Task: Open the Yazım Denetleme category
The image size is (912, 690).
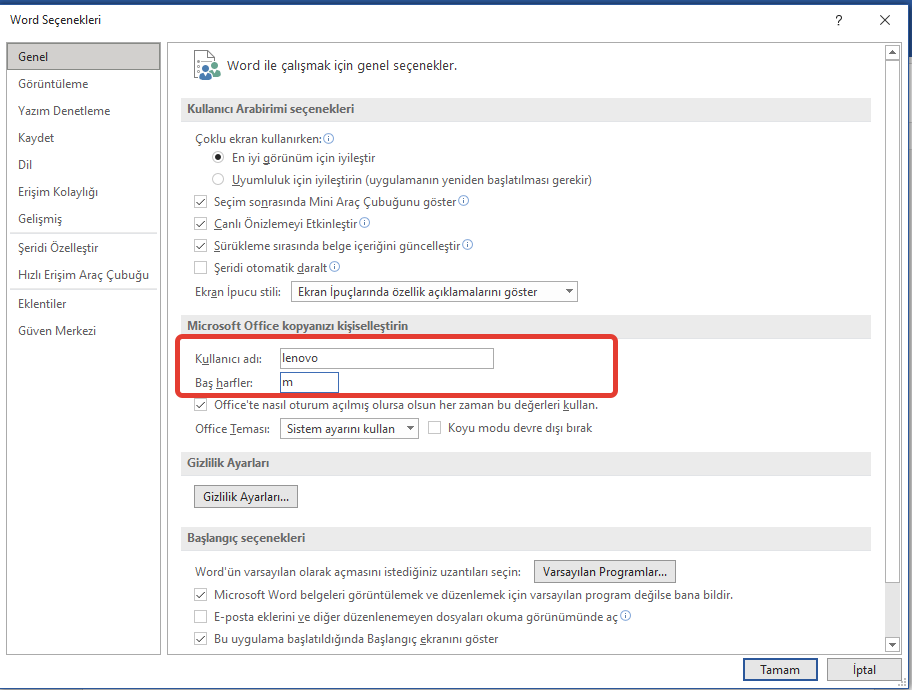Action: click(64, 111)
